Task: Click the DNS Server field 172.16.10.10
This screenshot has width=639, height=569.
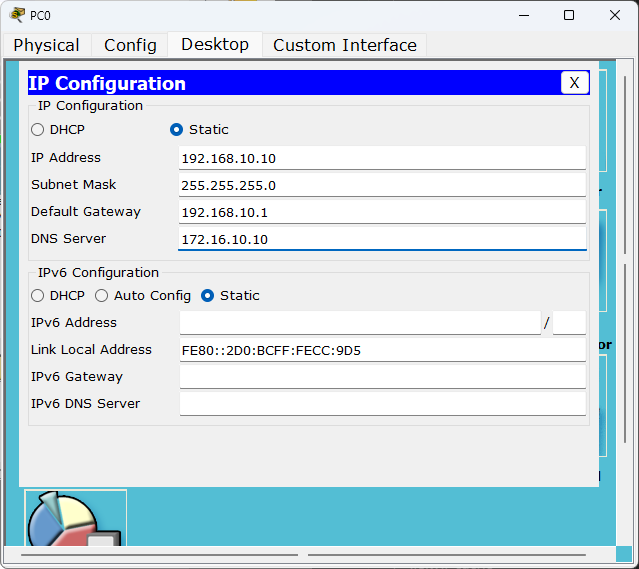Action: pyautogui.click(x=382, y=239)
